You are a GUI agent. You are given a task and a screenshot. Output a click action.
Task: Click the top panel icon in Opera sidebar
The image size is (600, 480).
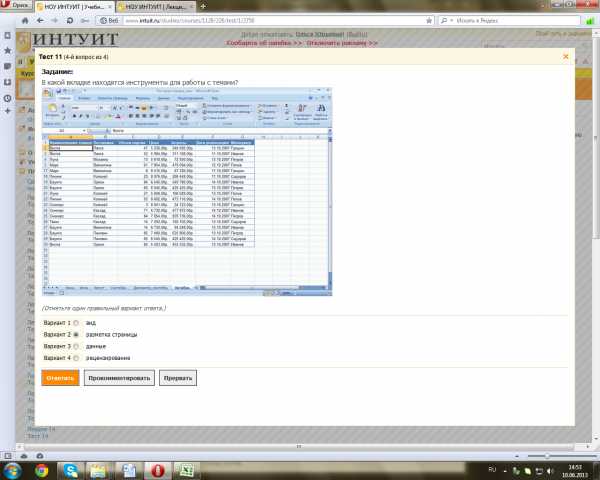click(x=7, y=35)
